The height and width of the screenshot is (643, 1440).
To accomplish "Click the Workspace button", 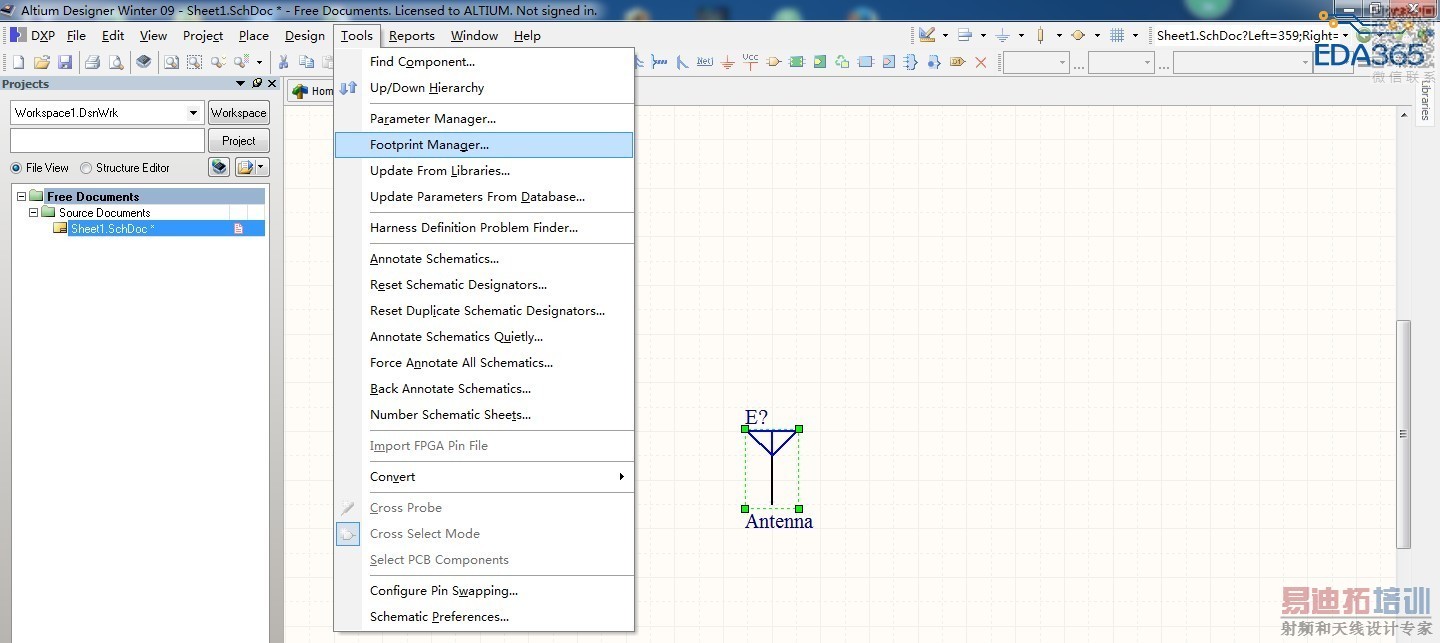I will pos(238,113).
